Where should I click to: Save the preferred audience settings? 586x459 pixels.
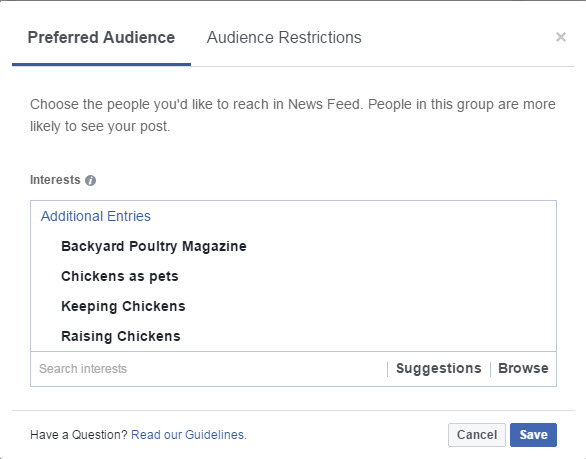[x=533, y=435]
